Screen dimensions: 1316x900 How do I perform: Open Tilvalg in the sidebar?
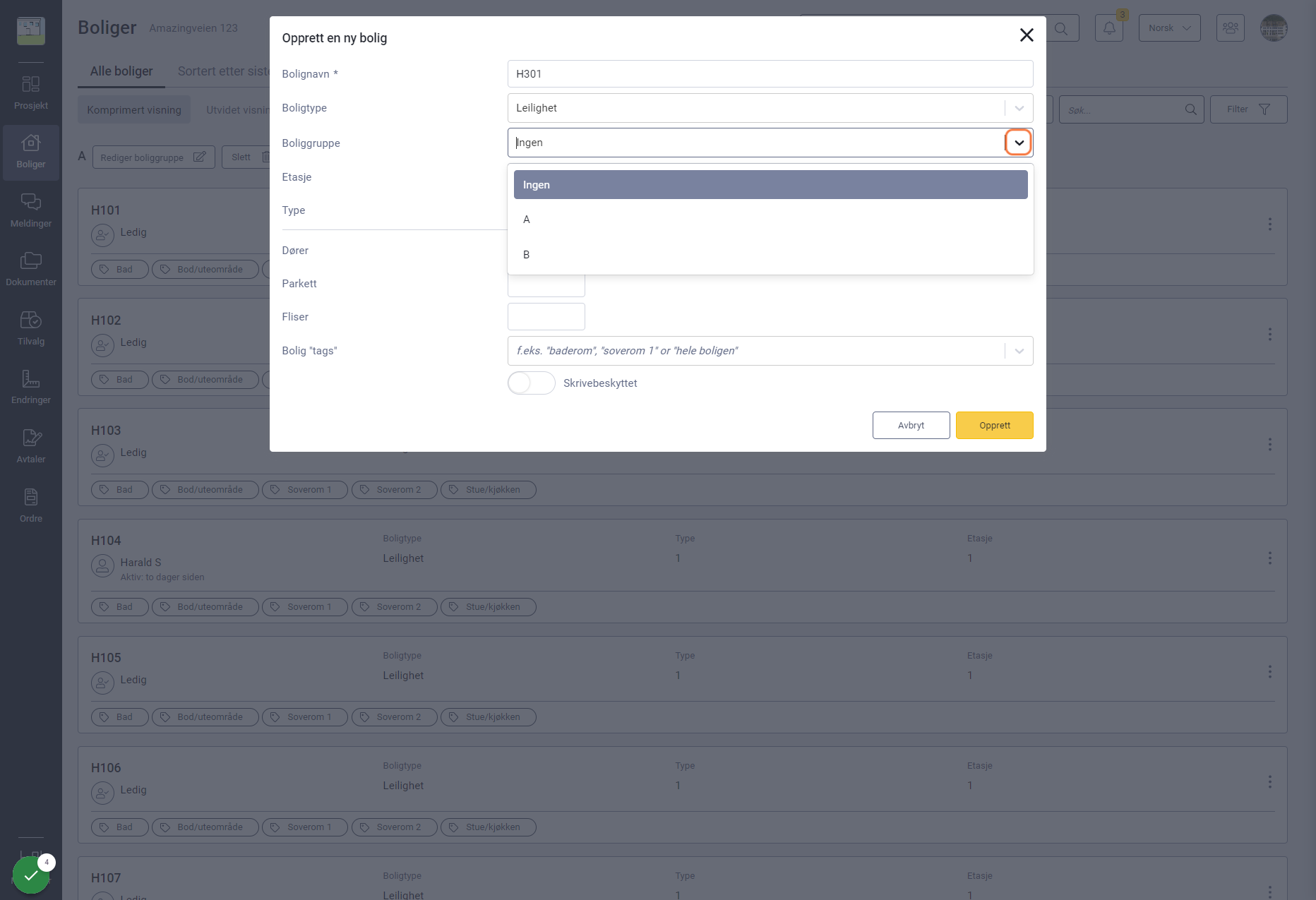(31, 329)
